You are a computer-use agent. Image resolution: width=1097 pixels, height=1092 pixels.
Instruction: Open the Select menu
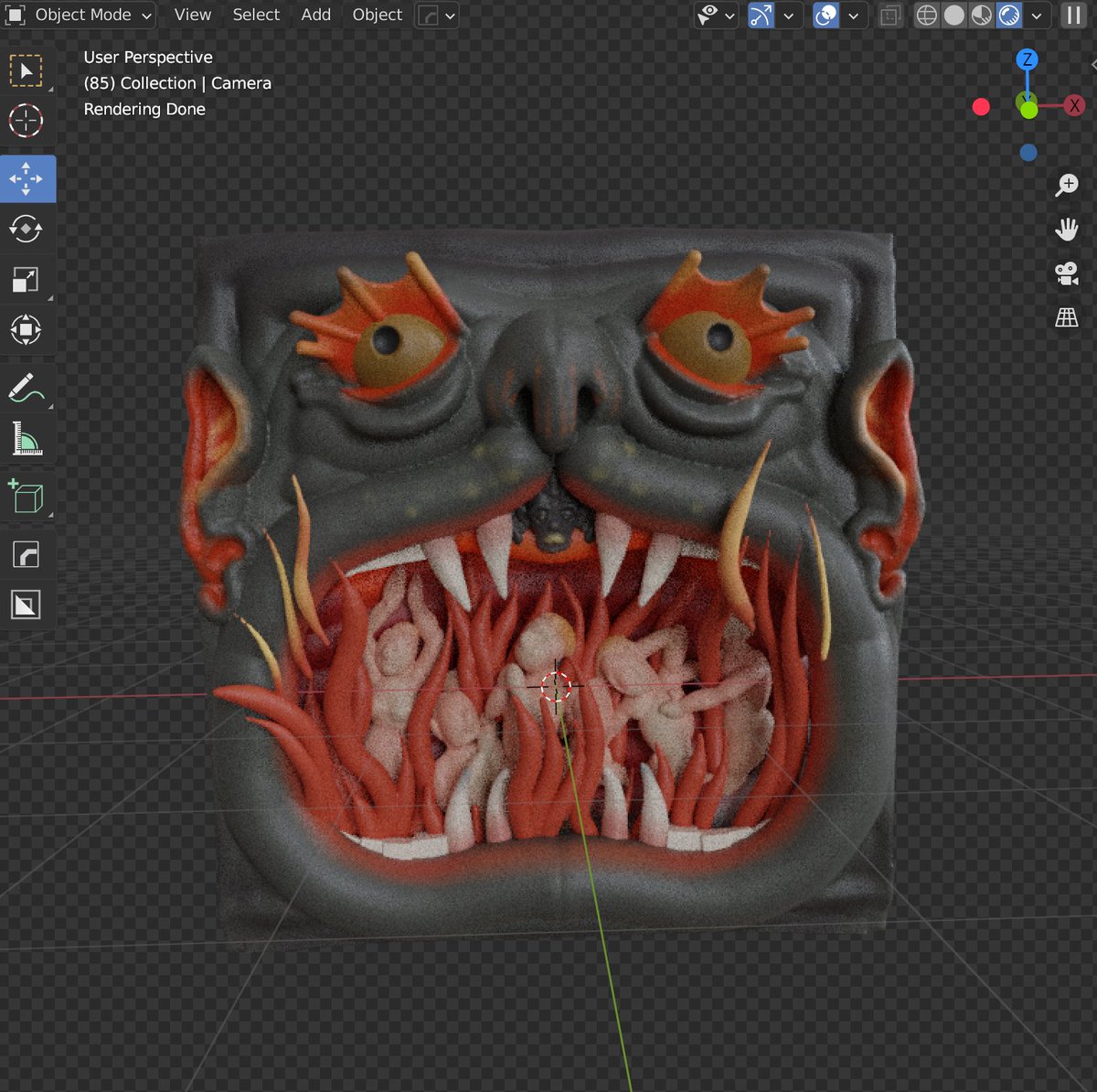(x=256, y=16)
